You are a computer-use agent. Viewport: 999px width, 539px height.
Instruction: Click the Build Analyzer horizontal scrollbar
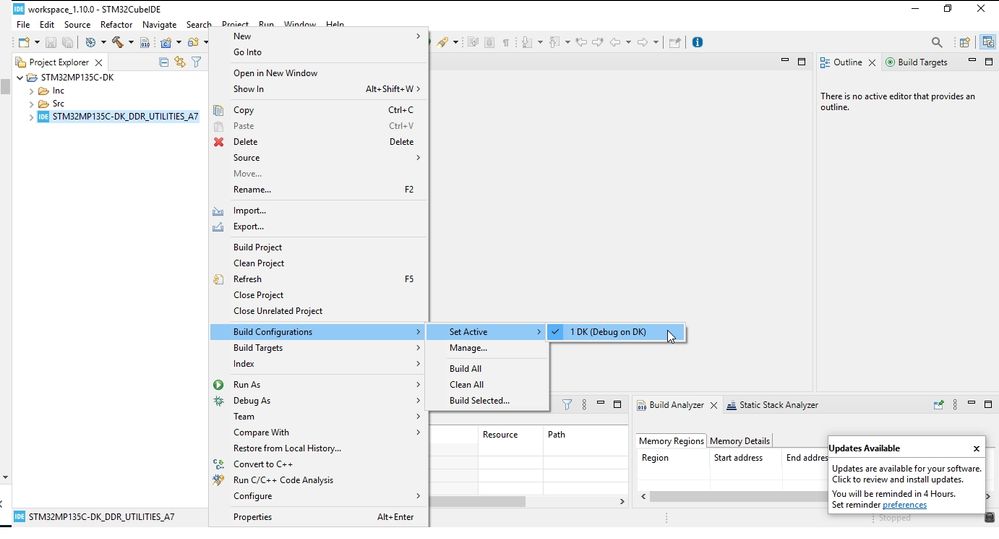click(x=739, y=496)
